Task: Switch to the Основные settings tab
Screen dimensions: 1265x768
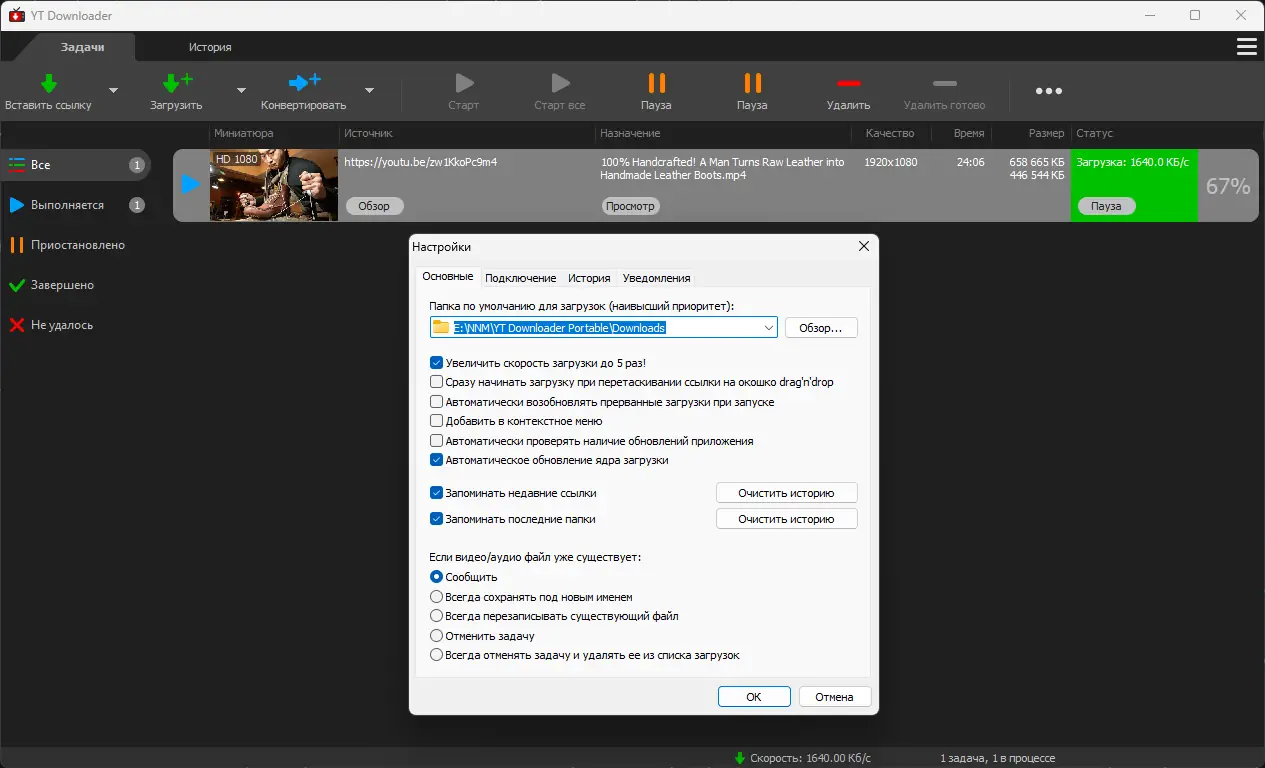Action: coord(447,277)
